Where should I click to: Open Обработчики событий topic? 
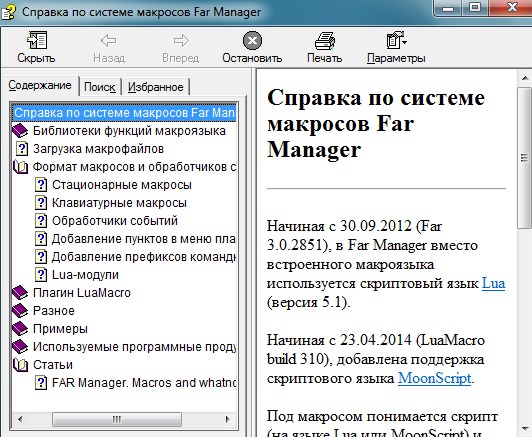tap(115, 221)
